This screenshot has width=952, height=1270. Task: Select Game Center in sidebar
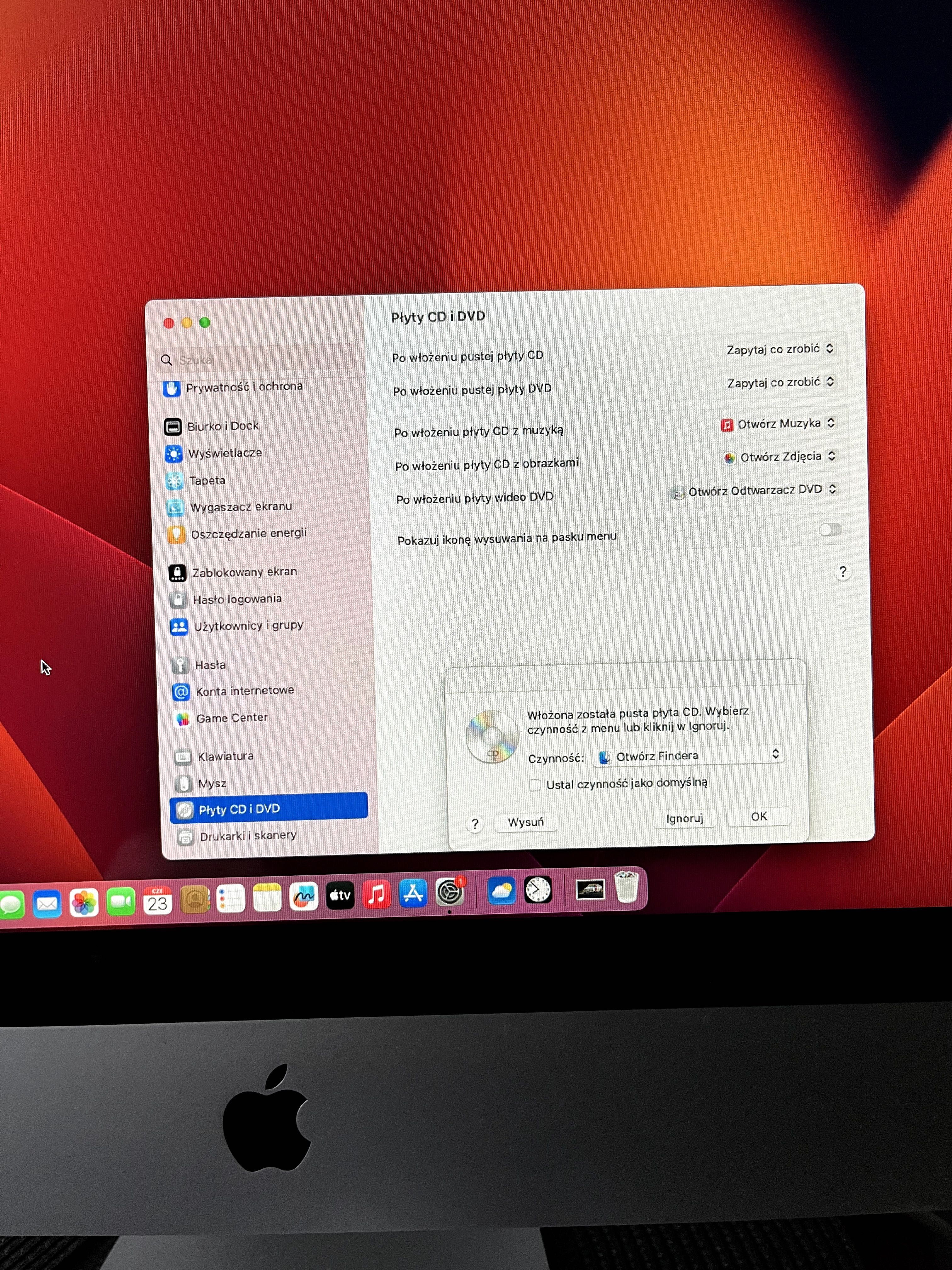click(x=220, y=718)
